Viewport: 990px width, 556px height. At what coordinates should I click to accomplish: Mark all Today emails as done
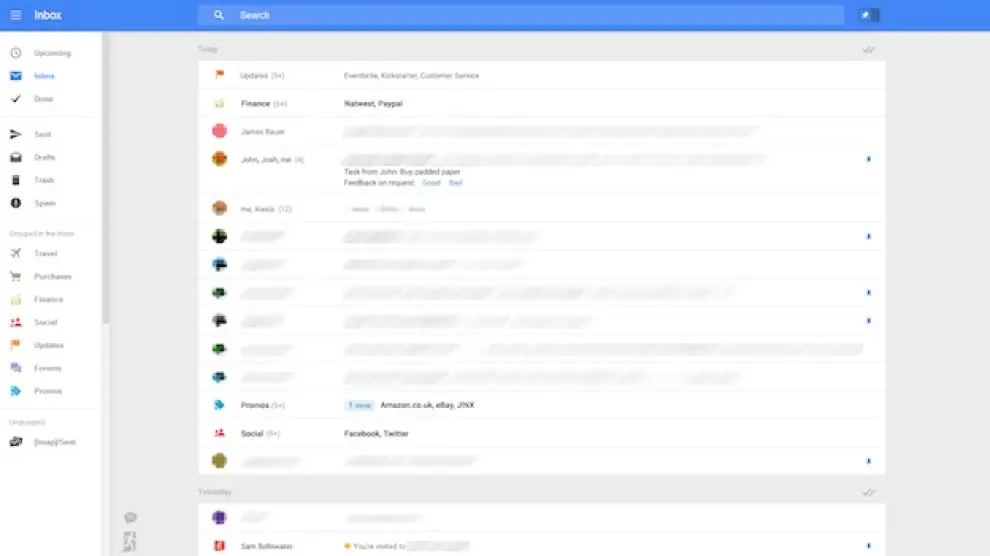[868, 49]
